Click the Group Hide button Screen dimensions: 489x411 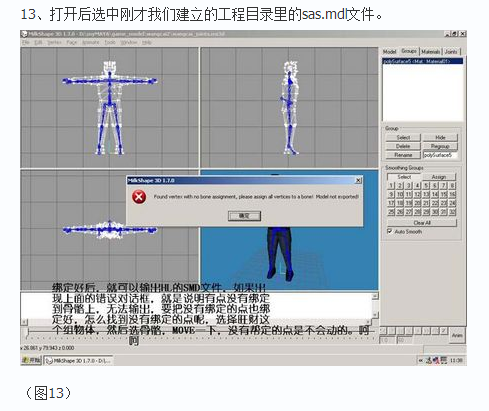(x=440, y=137)
